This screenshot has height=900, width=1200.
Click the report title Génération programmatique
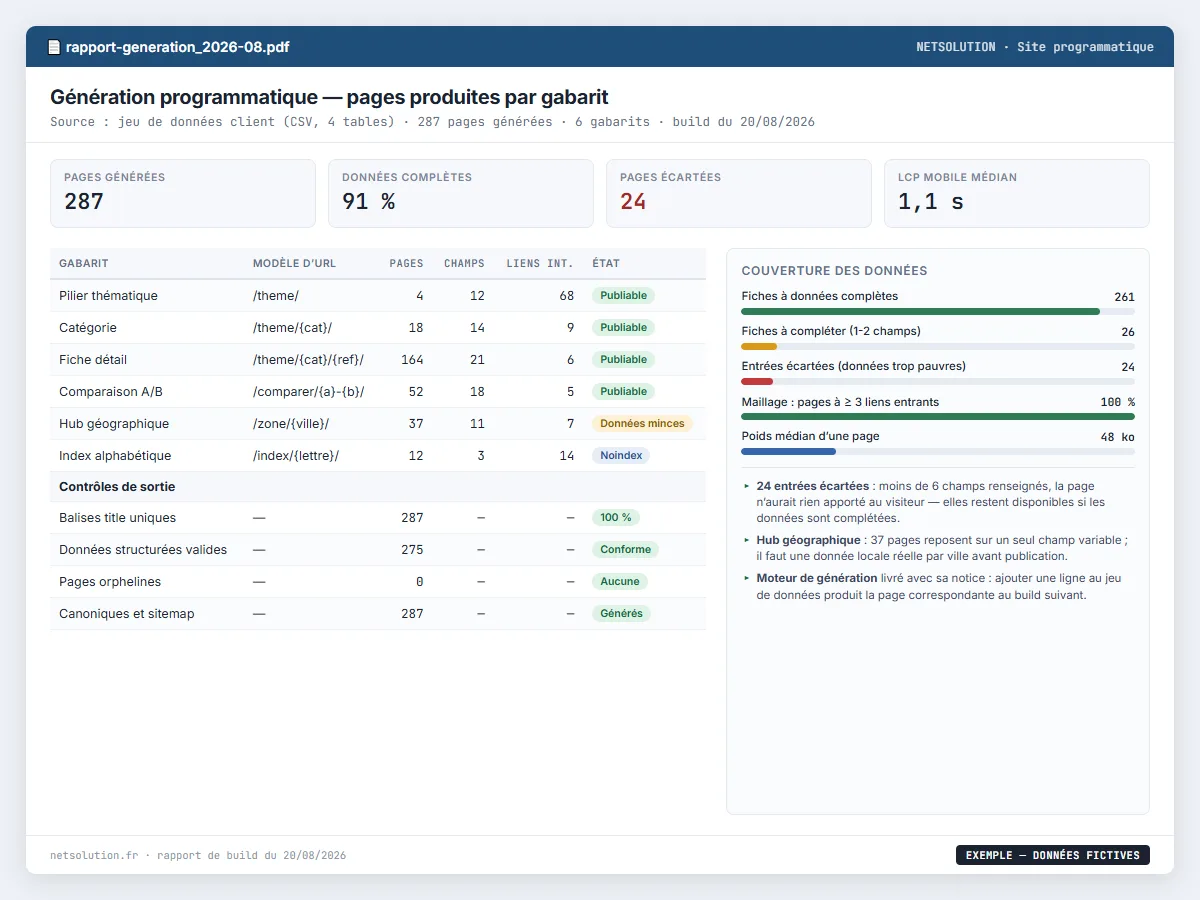click(329, 97)
